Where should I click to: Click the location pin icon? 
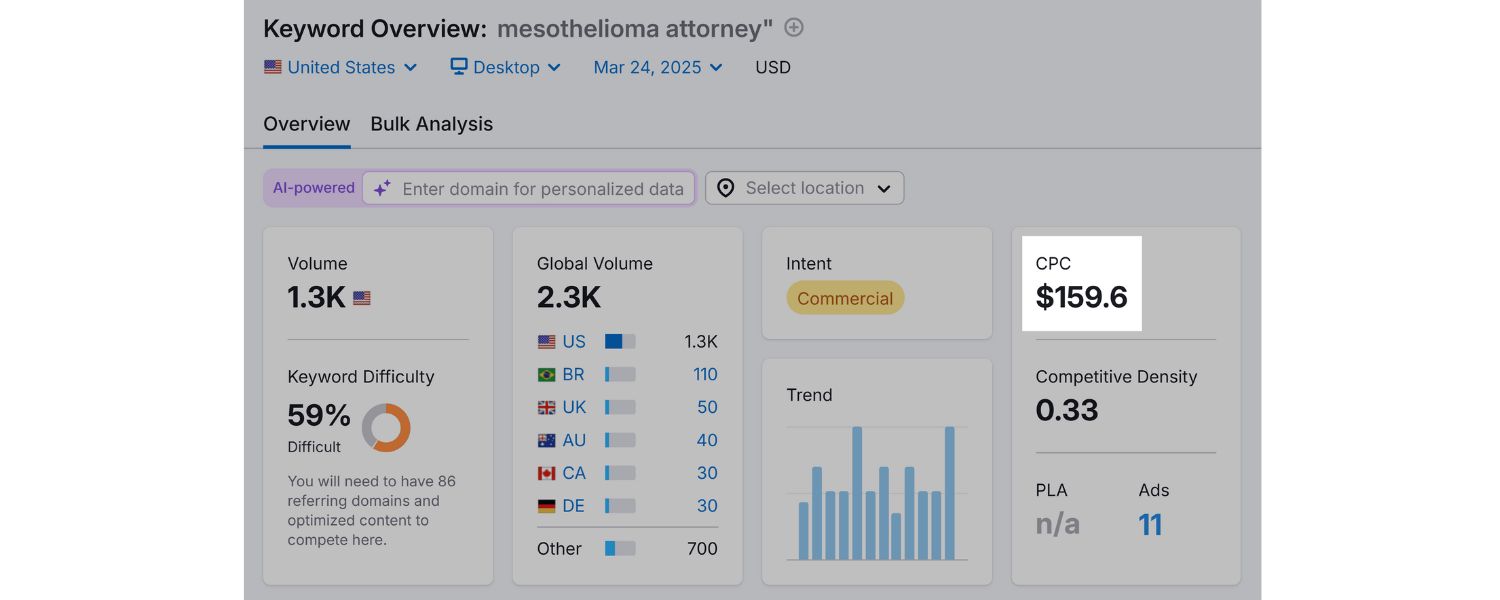tap(726, 188)
